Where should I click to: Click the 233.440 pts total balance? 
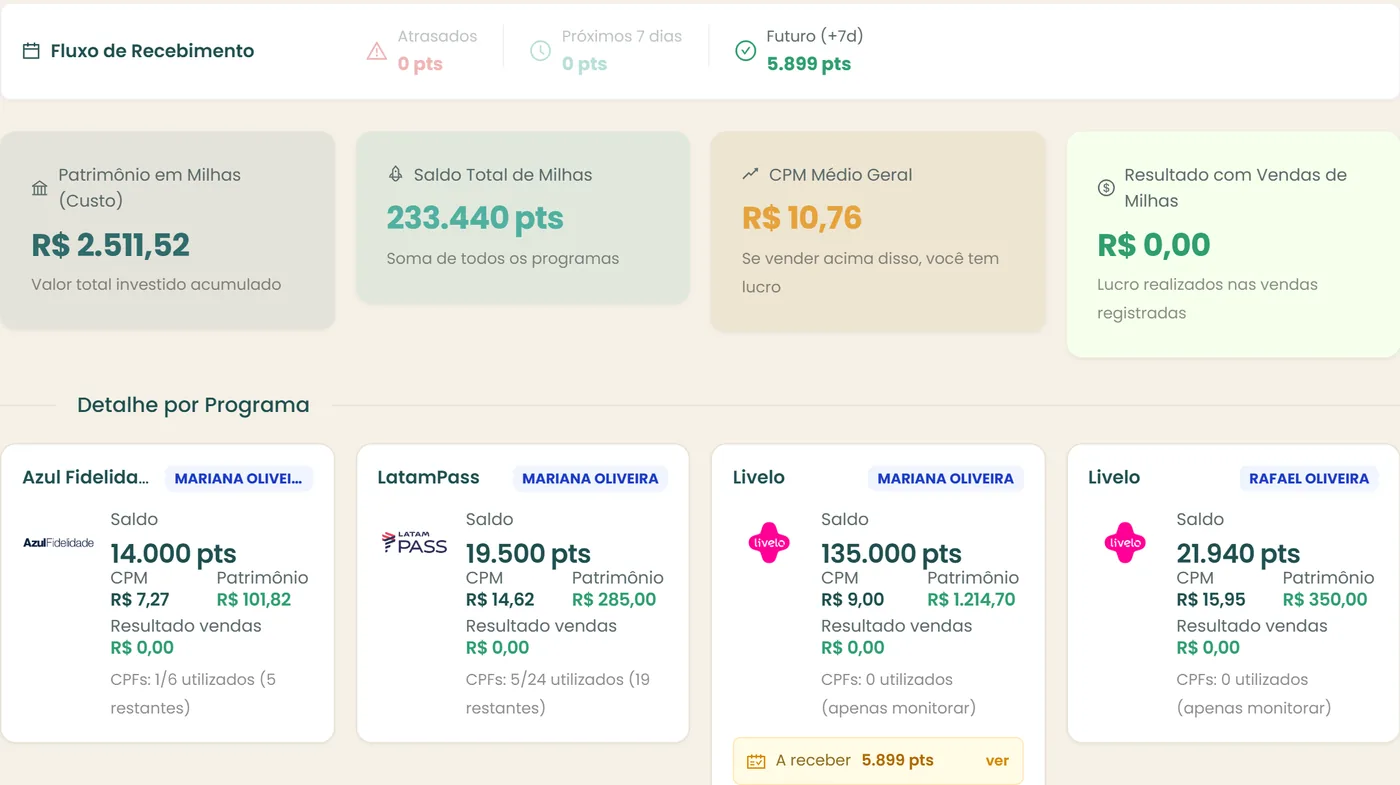tap(475, 218)
